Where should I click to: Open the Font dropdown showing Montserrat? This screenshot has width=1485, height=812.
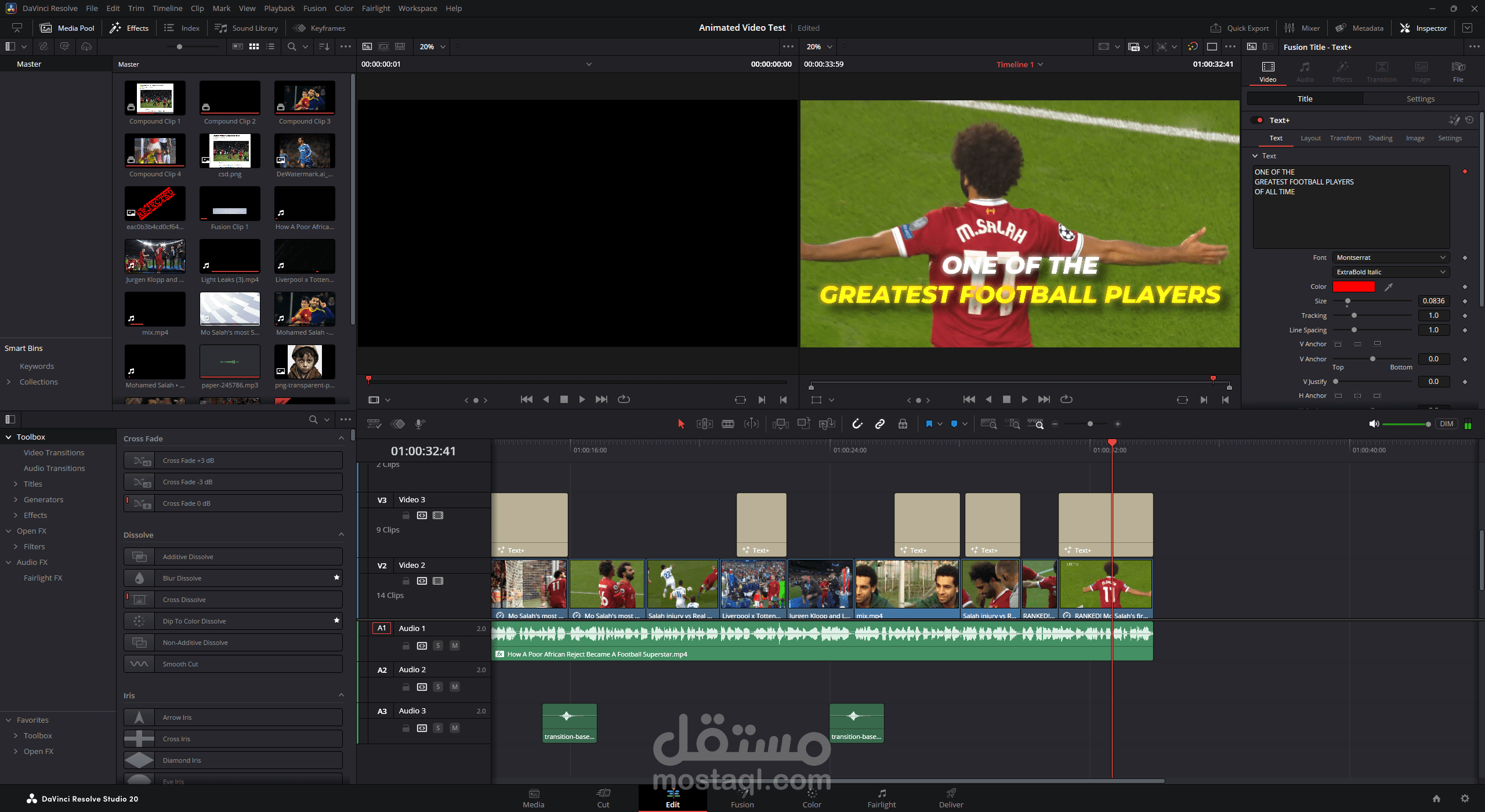(x=1390, y=258)
